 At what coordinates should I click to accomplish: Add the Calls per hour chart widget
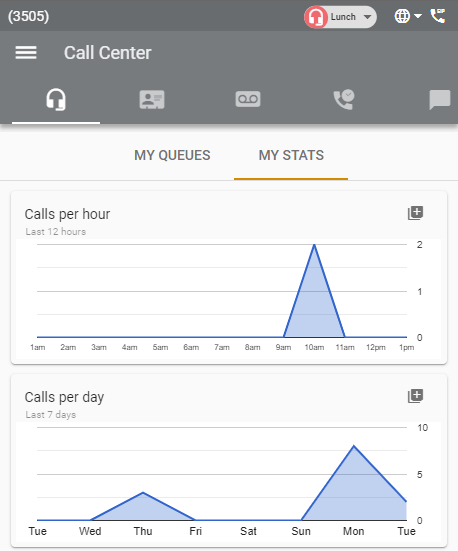coord(415,213)
